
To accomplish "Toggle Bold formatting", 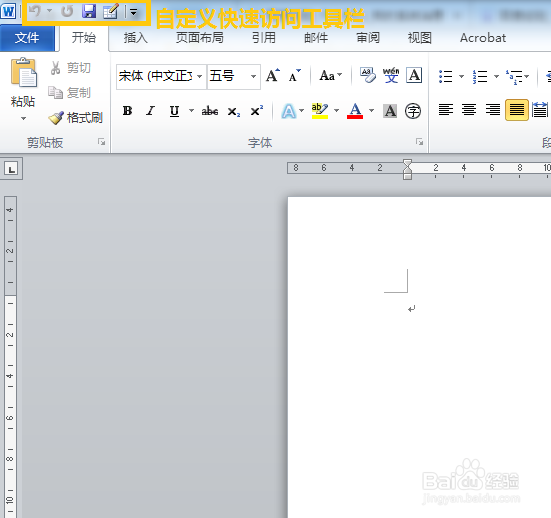I will coord(128,111).
